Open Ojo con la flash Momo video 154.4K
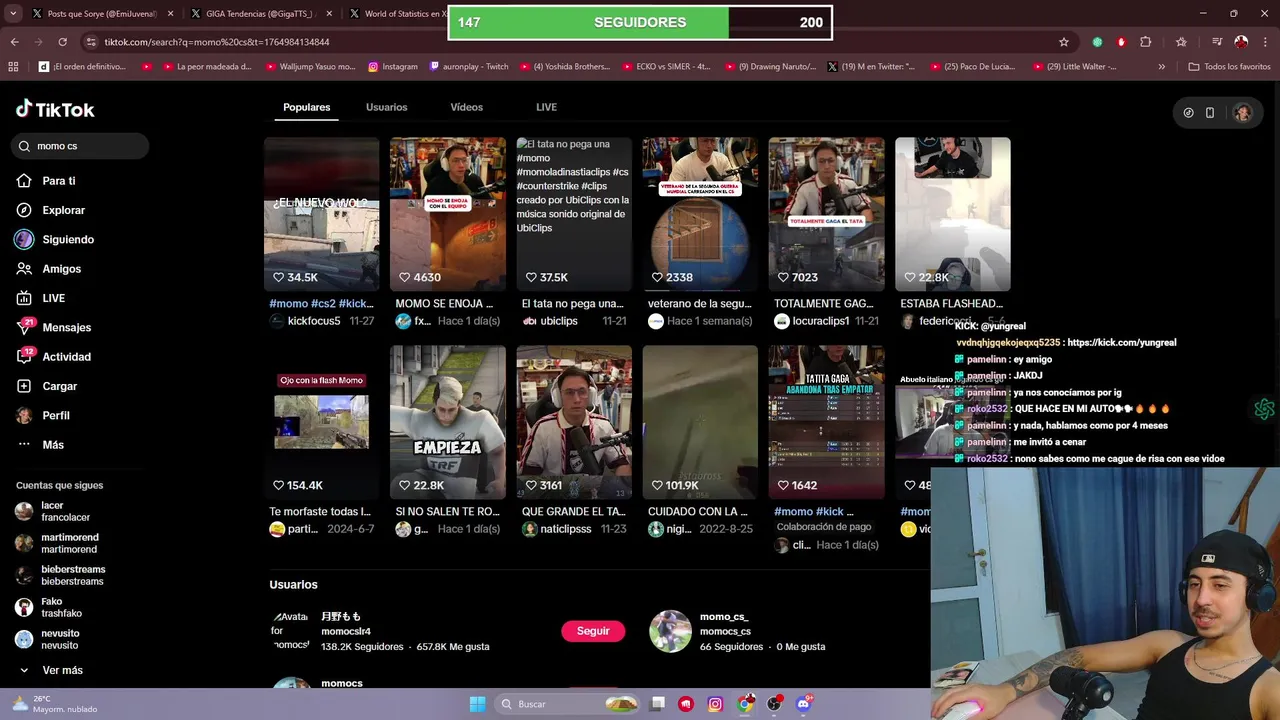Viewport: 1280px width, 720px height. pos(321,422)
